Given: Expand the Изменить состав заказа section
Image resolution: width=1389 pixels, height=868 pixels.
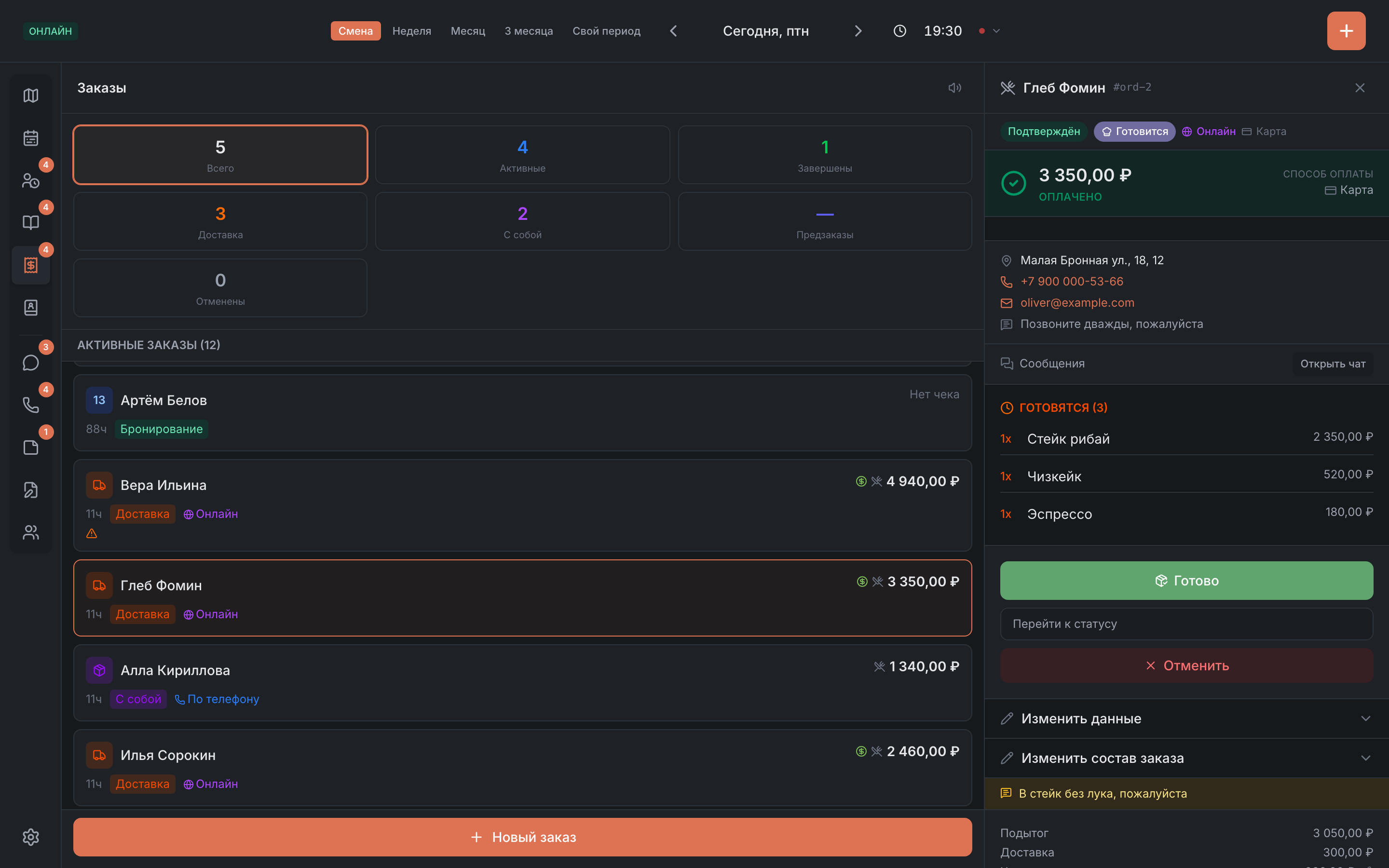Looking at the screenshot, I should point(1186,759).
